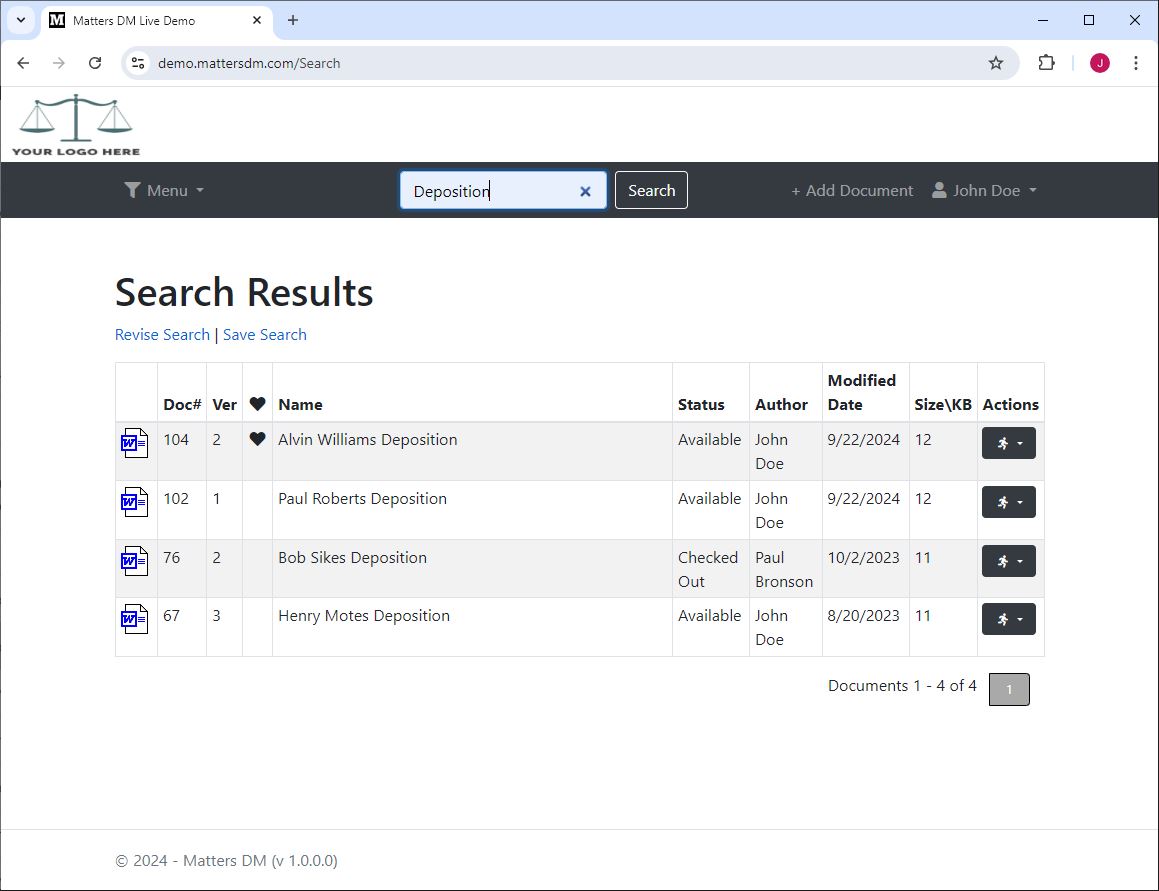Open Actions dropdown for Bob Sikes Deposition
This screenshot has height=891, width=1159.
click(x=1008, y=561)
